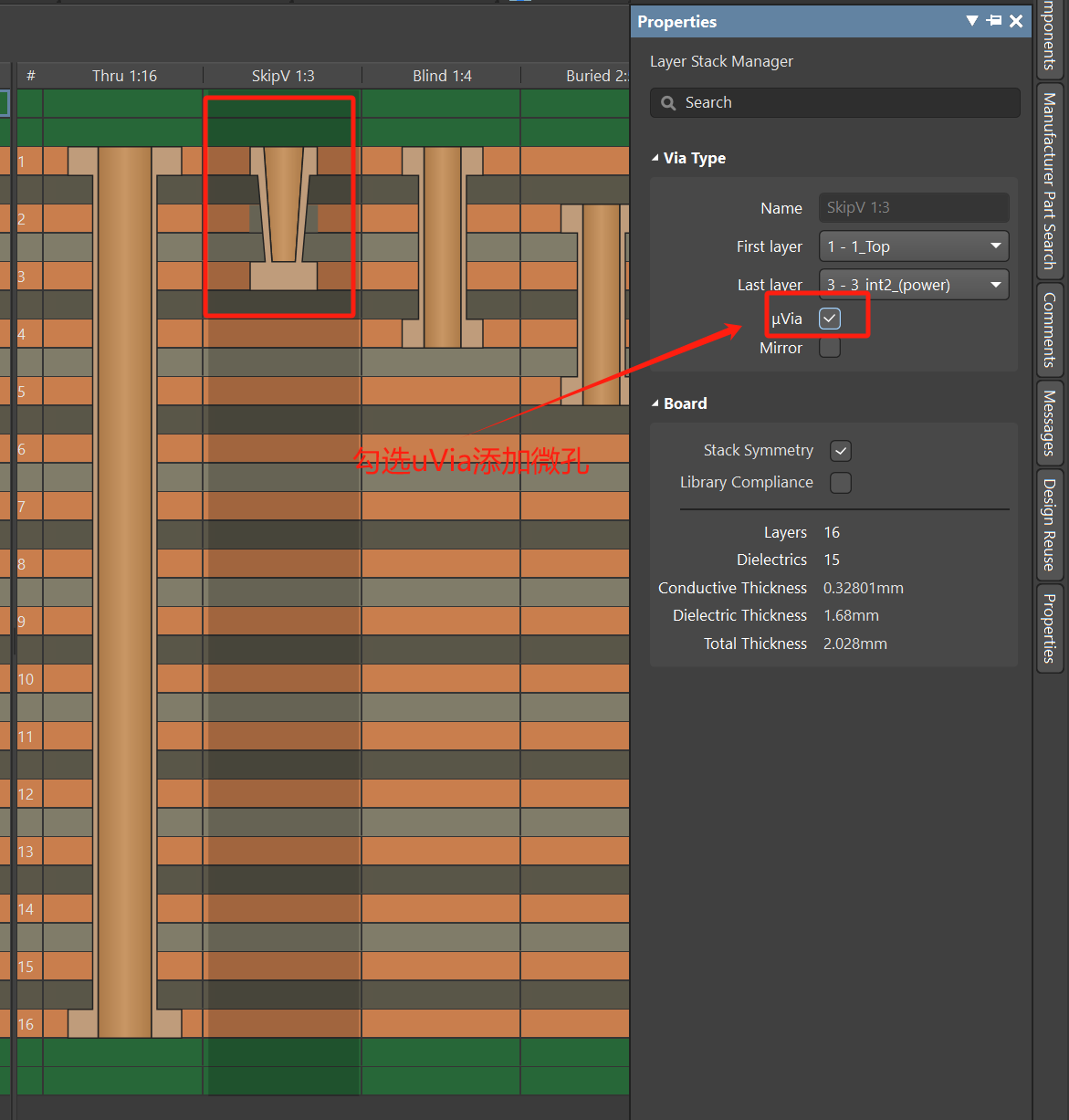Viewport: 1069px width, 1120px height.
Task: Open the Comments side tab
Action: [1050, 330]
